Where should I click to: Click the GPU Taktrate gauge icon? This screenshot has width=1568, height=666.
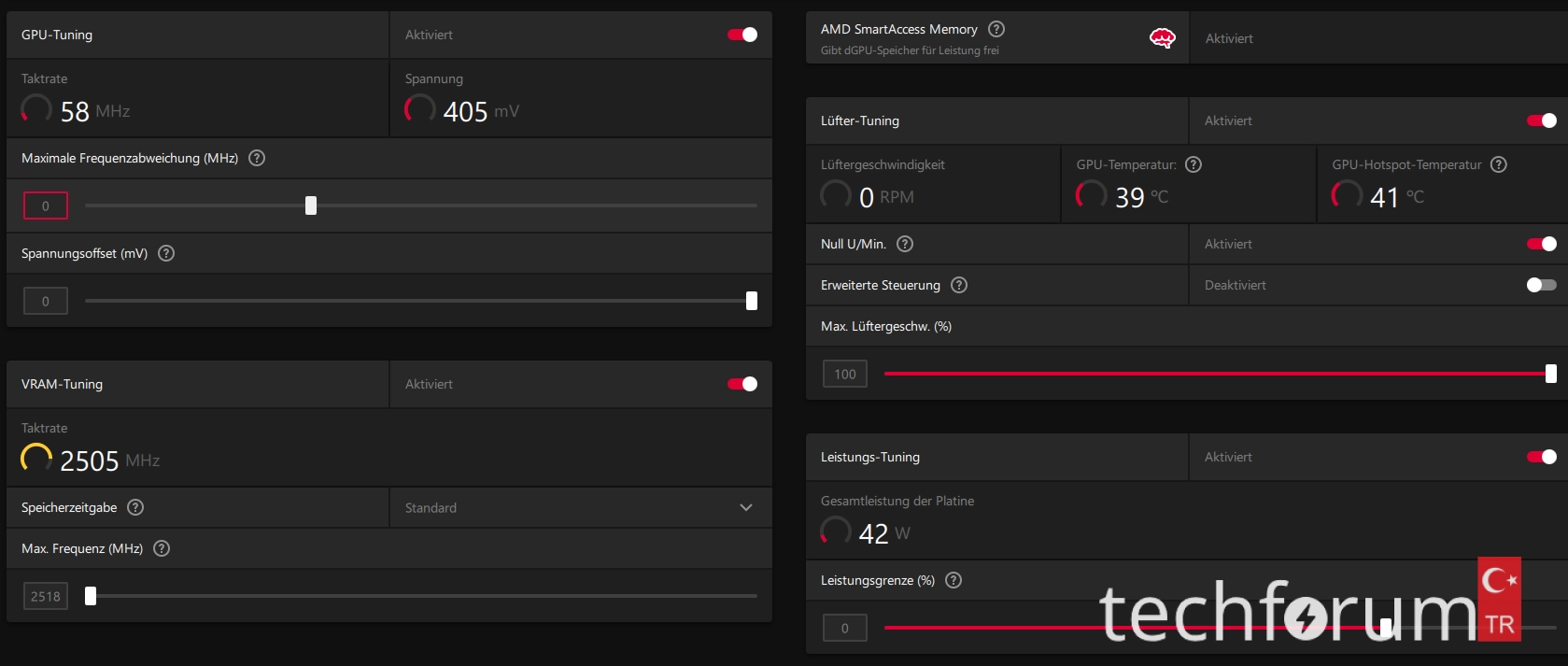pyautogui.click(x=36, y=109)
